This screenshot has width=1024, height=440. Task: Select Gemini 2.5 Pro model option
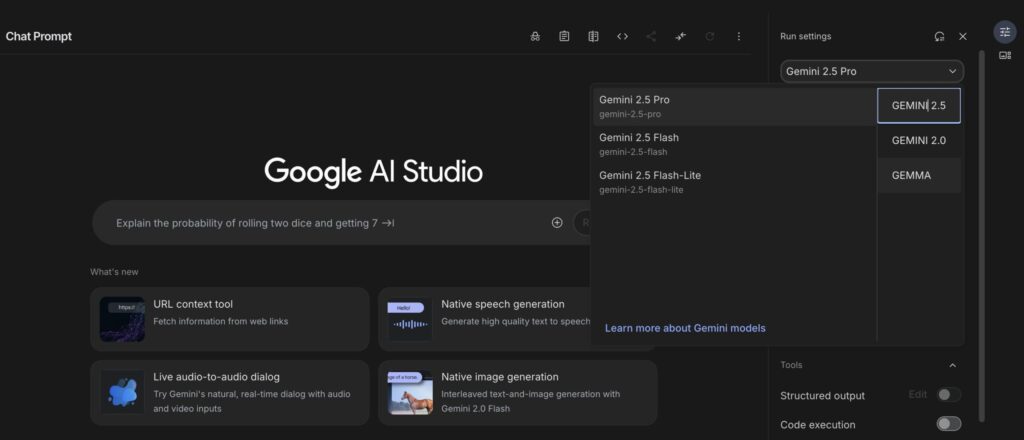734,106
